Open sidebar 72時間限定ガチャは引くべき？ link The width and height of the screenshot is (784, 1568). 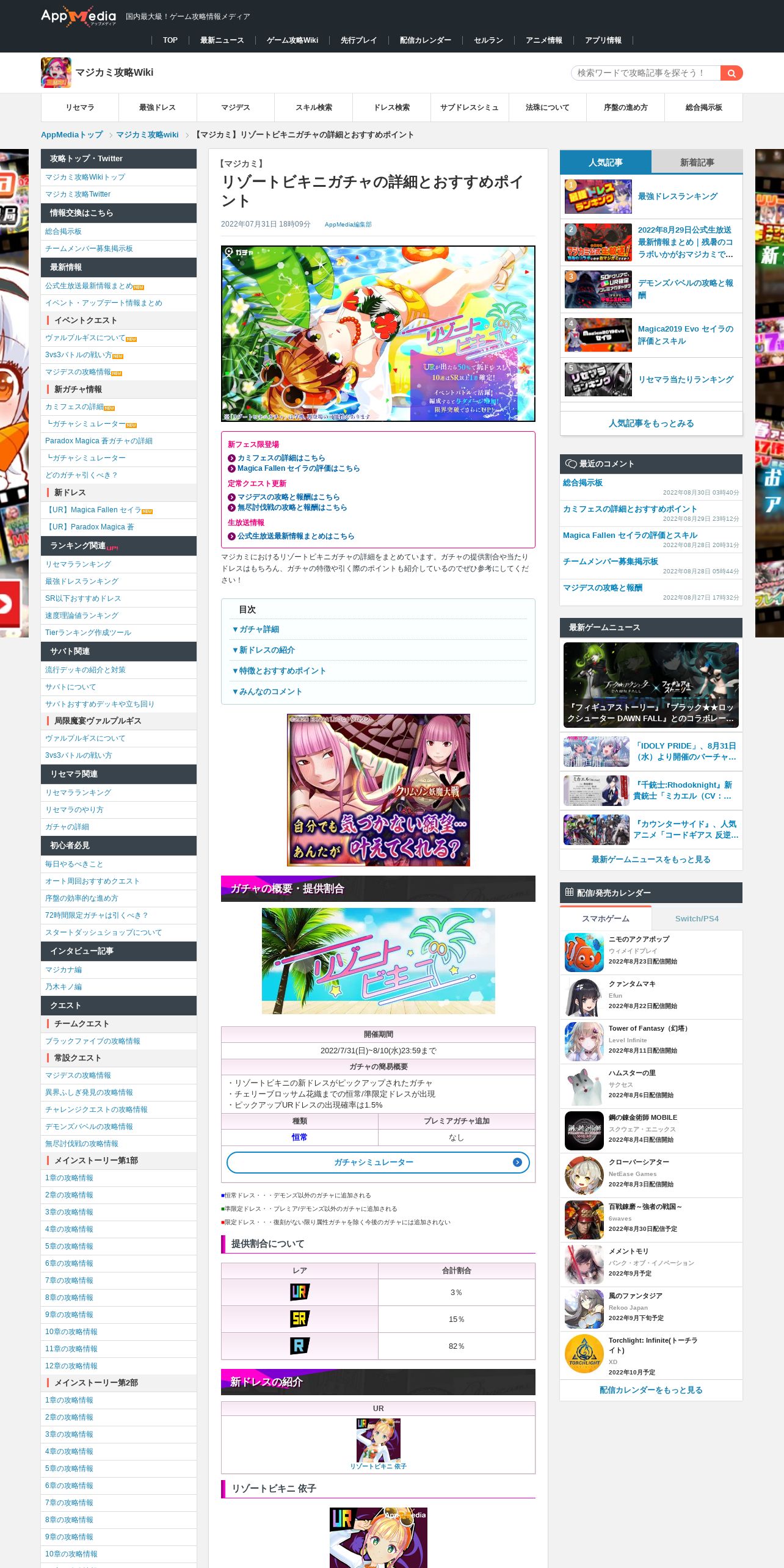96,915
